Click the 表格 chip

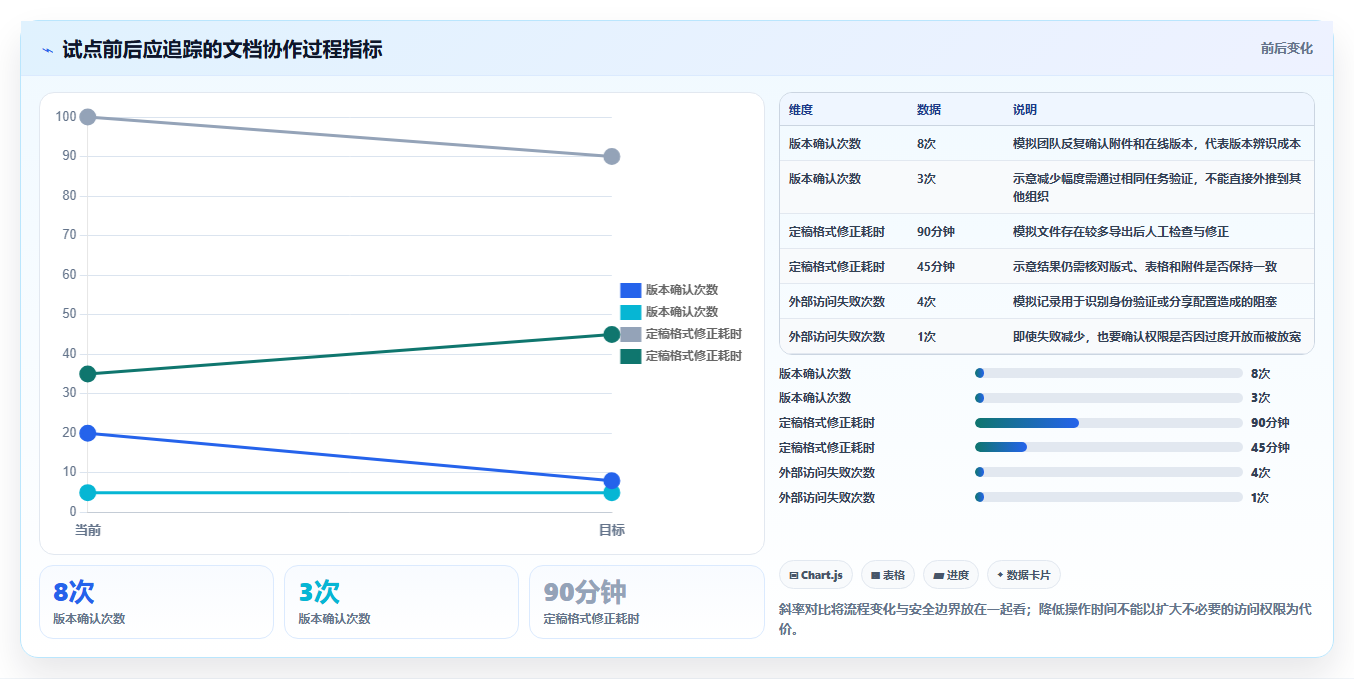pyautogui.click(x=888, y=575)
